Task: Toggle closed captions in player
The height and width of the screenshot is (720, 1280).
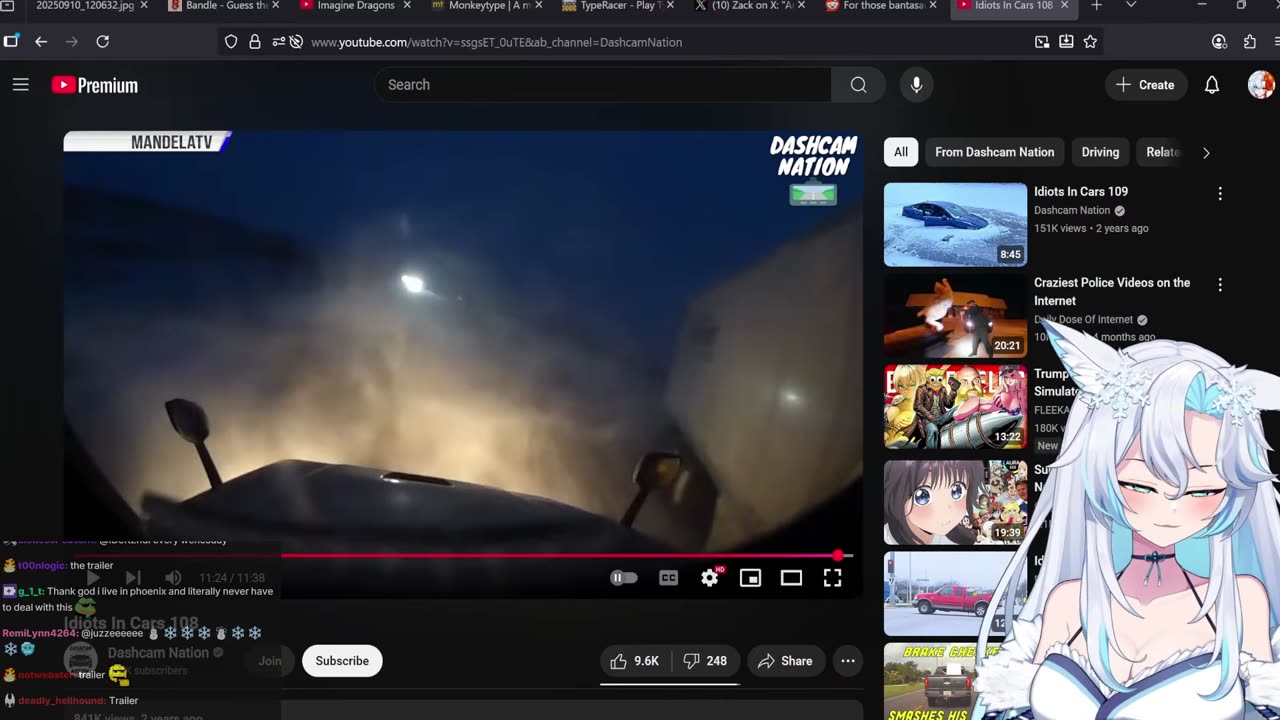Action: [668, 578]
